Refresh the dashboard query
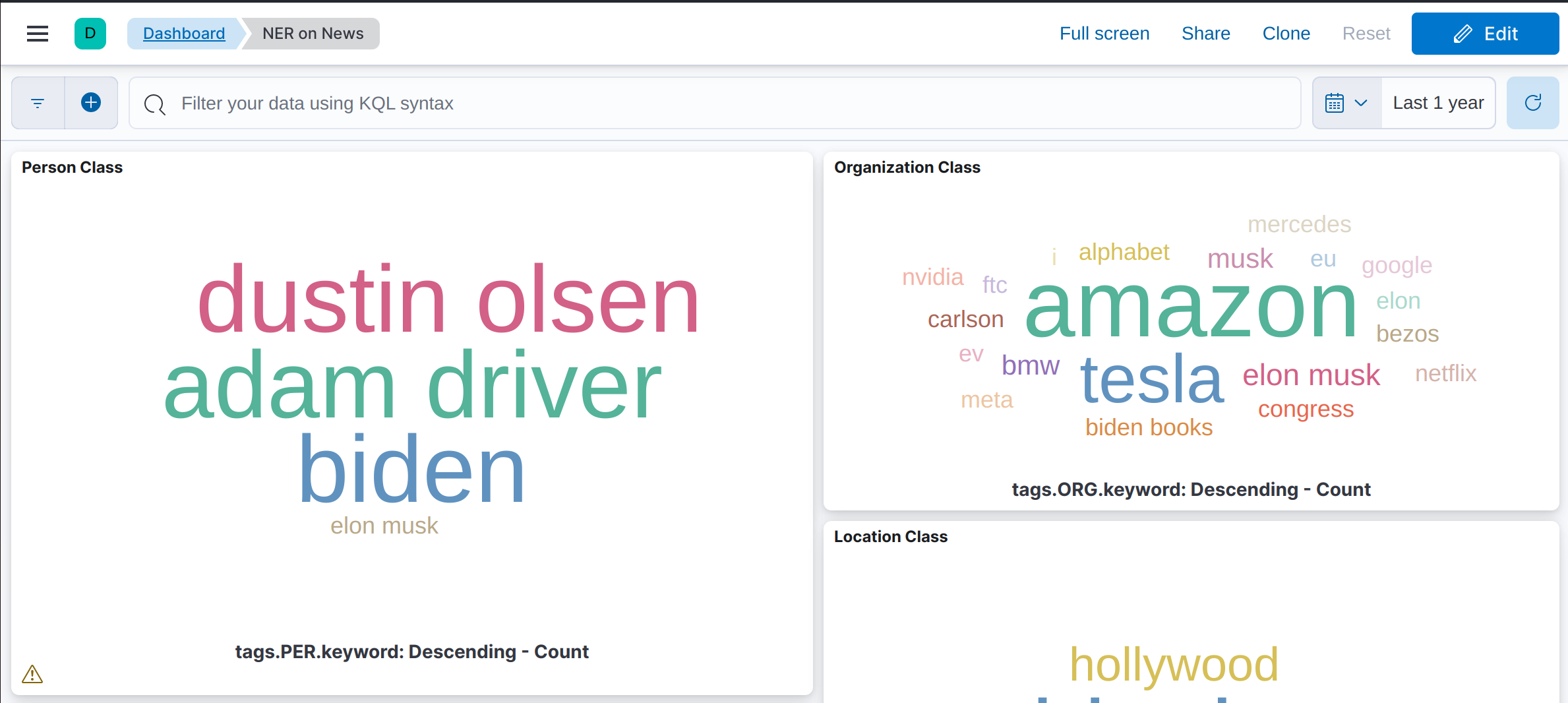Image resolution: width=1568 pixels, height=703 pixels. coord(1533,103)
